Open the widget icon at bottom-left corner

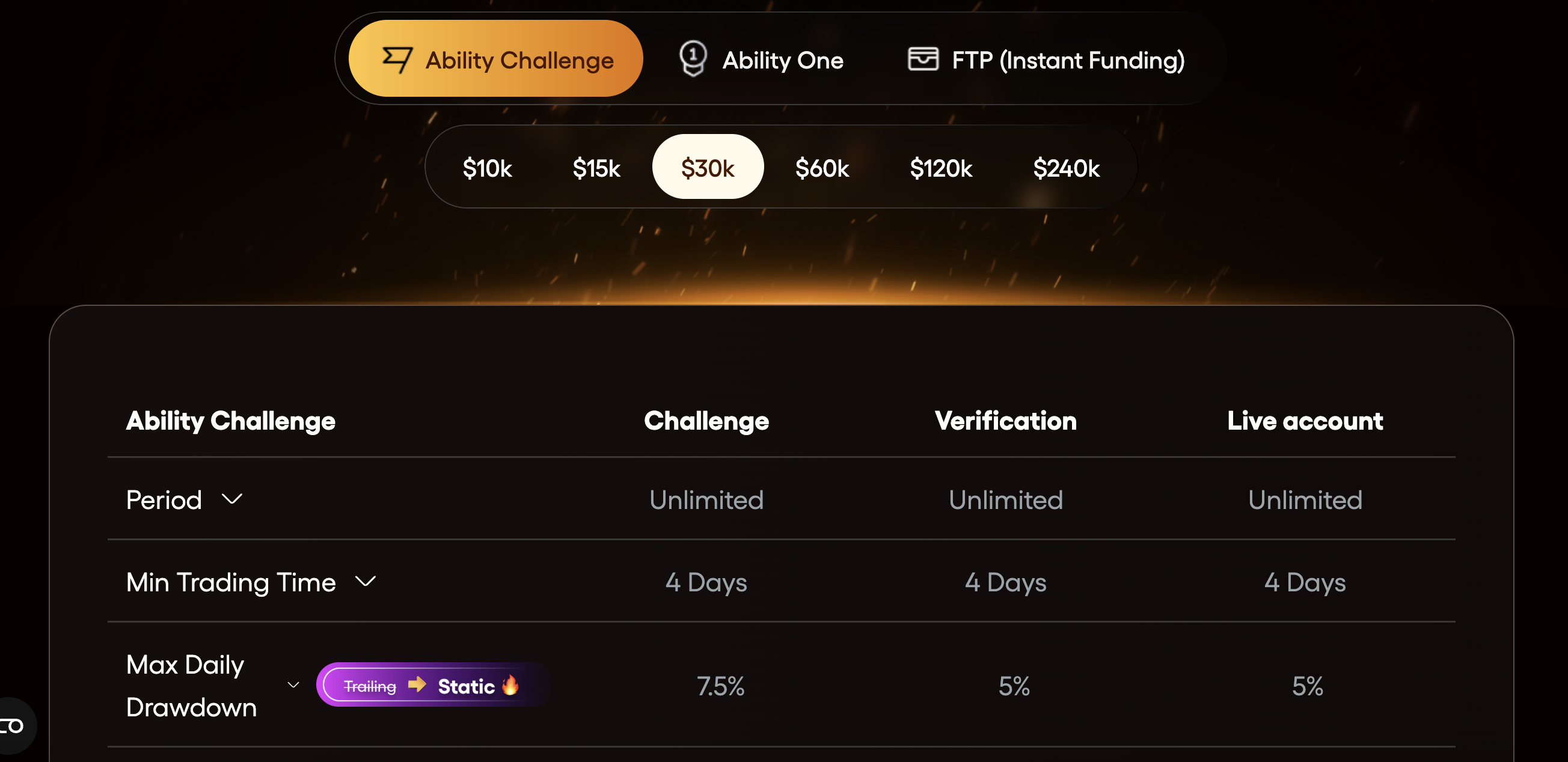12,725
